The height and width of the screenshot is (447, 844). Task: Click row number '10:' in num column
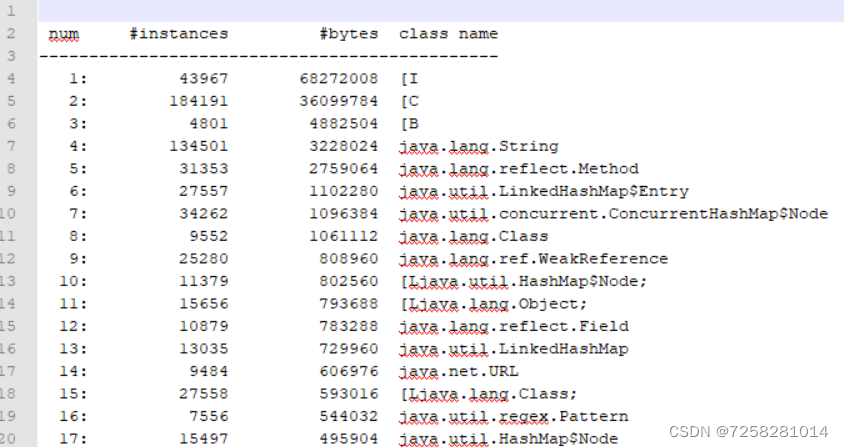73,282
